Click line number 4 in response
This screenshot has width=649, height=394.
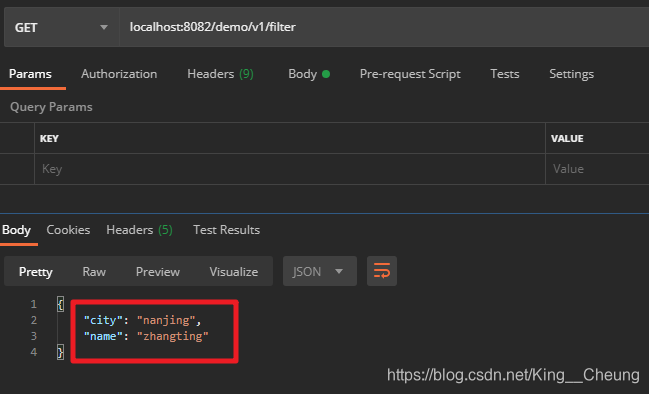[34, 352]
